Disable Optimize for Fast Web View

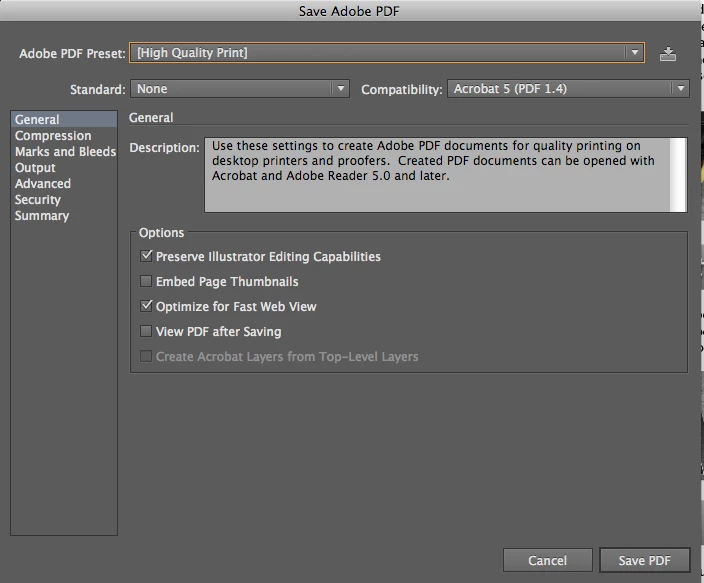[x=146, y=306]
